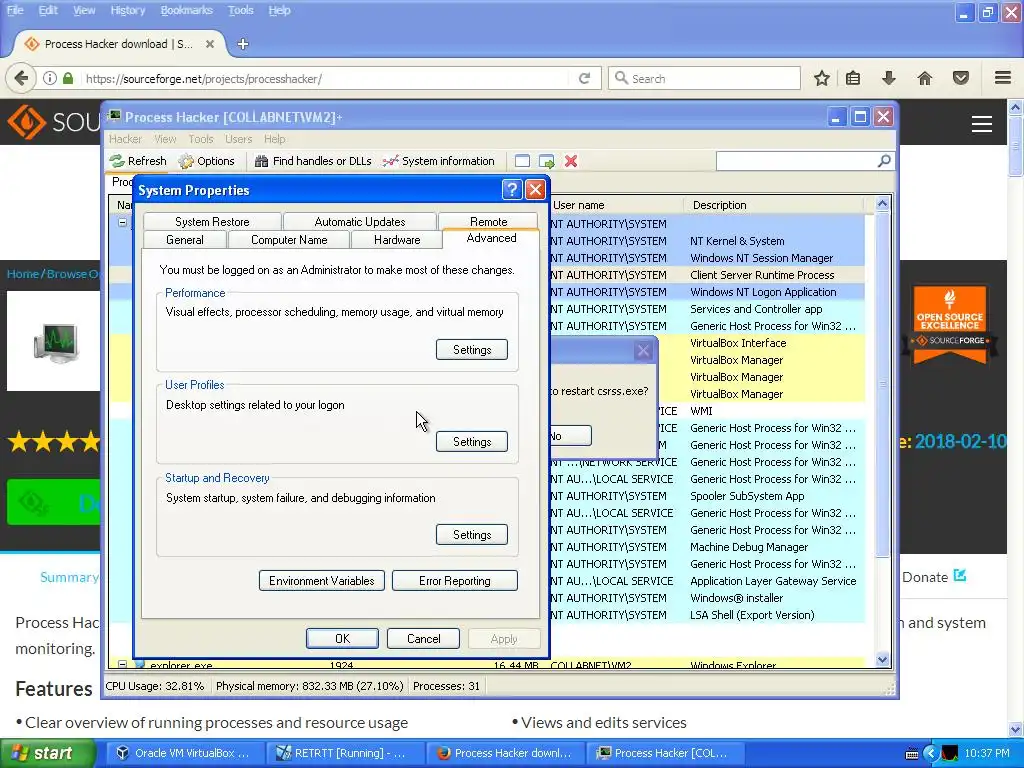The height and width of the screenshot is (768, 1024).
Task: Click the search magnifier in Process Hacker
Action: [884, 161]
